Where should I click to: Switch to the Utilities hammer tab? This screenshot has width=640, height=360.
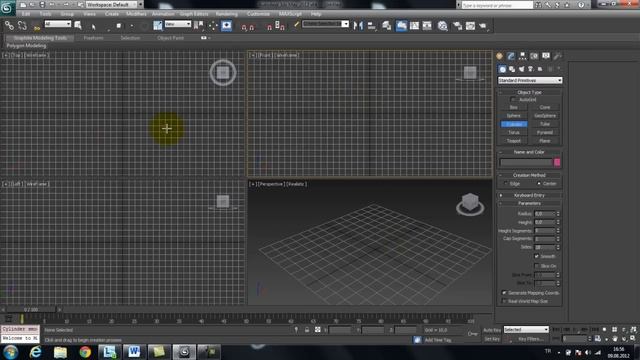557,56
